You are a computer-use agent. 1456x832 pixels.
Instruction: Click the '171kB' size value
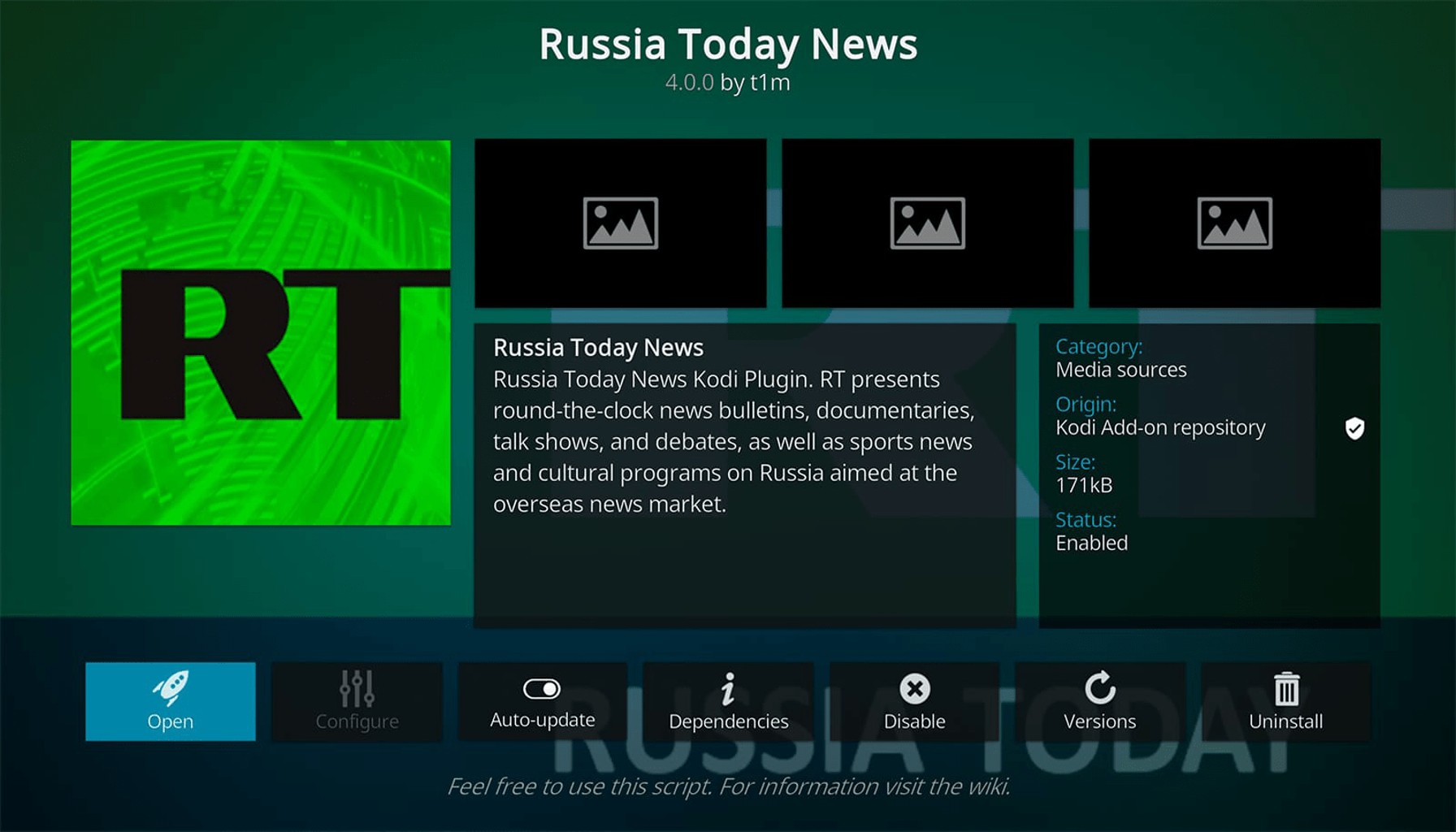click(x=1084, y=485)
